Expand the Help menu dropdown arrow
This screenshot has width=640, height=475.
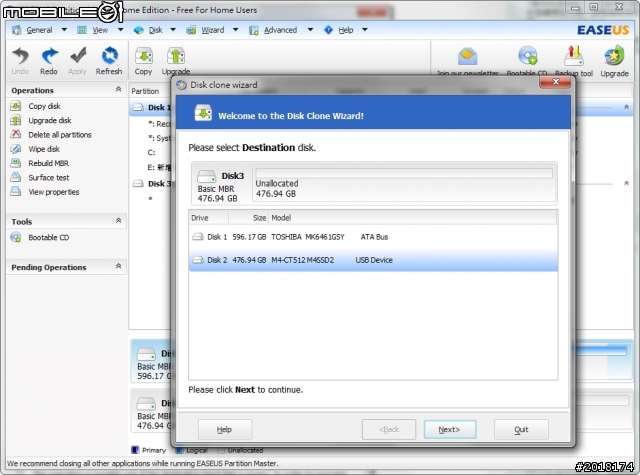(x=365, y=30)
